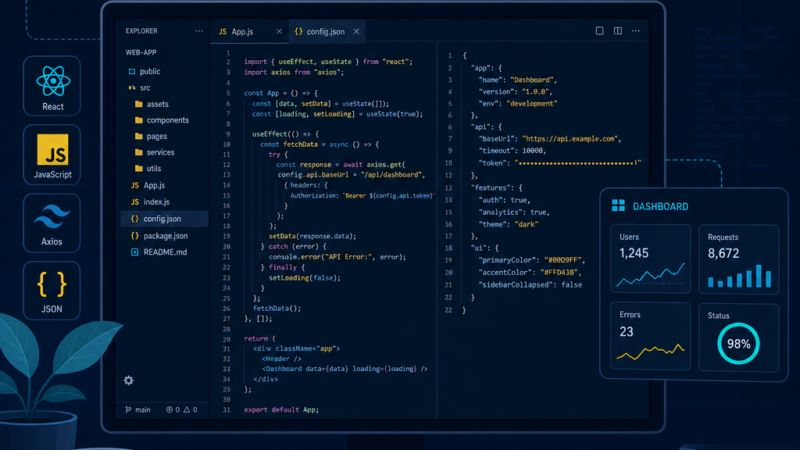This screenshot has height=450, width=800.
Task: Open editor more actions ellipsis
Action: pos(636,31)
